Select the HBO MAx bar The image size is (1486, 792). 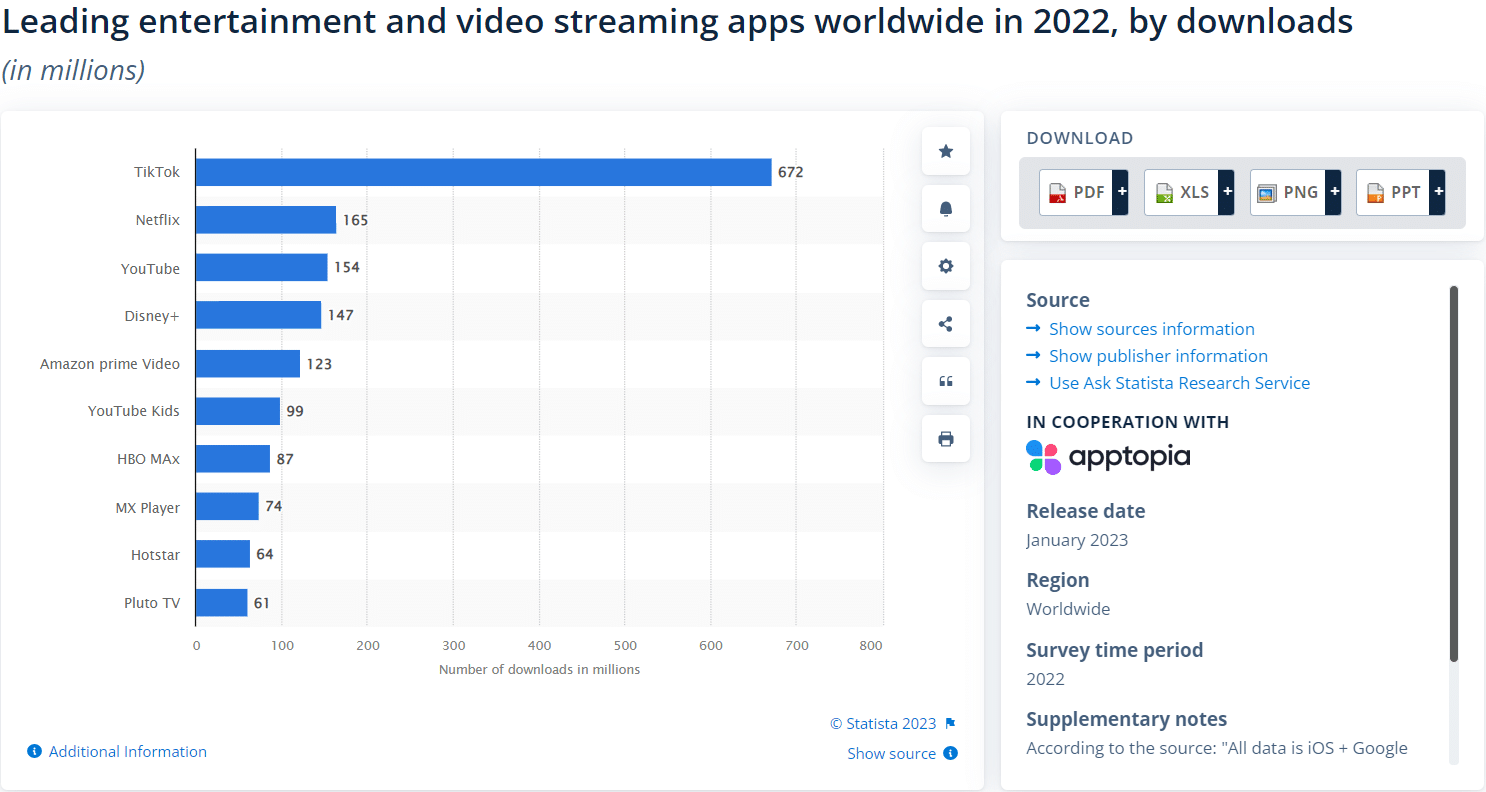click(233, 459)
